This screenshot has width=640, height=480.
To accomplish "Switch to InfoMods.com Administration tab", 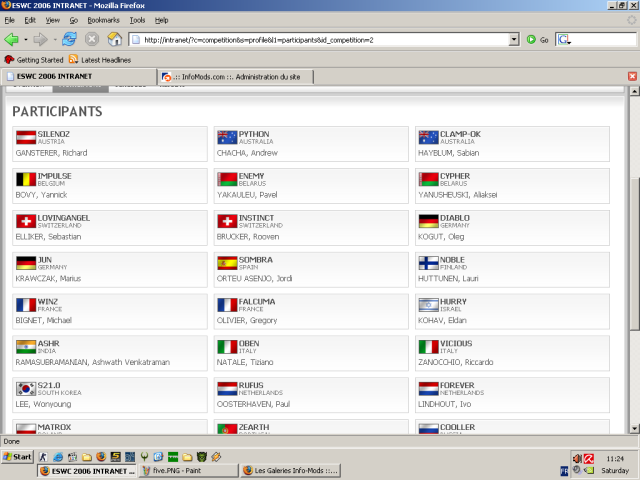I will 236,77.
